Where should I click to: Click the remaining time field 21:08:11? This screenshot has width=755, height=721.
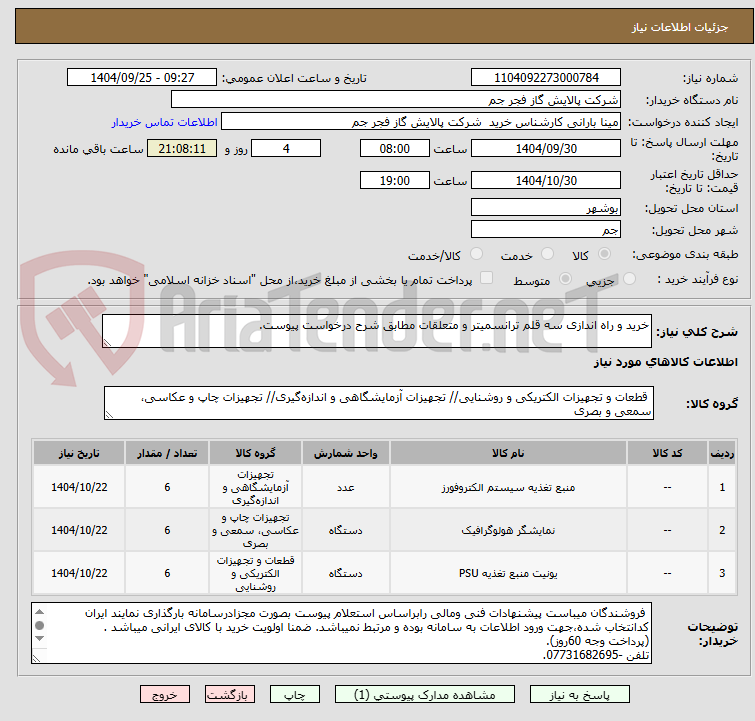pos(182,148)
